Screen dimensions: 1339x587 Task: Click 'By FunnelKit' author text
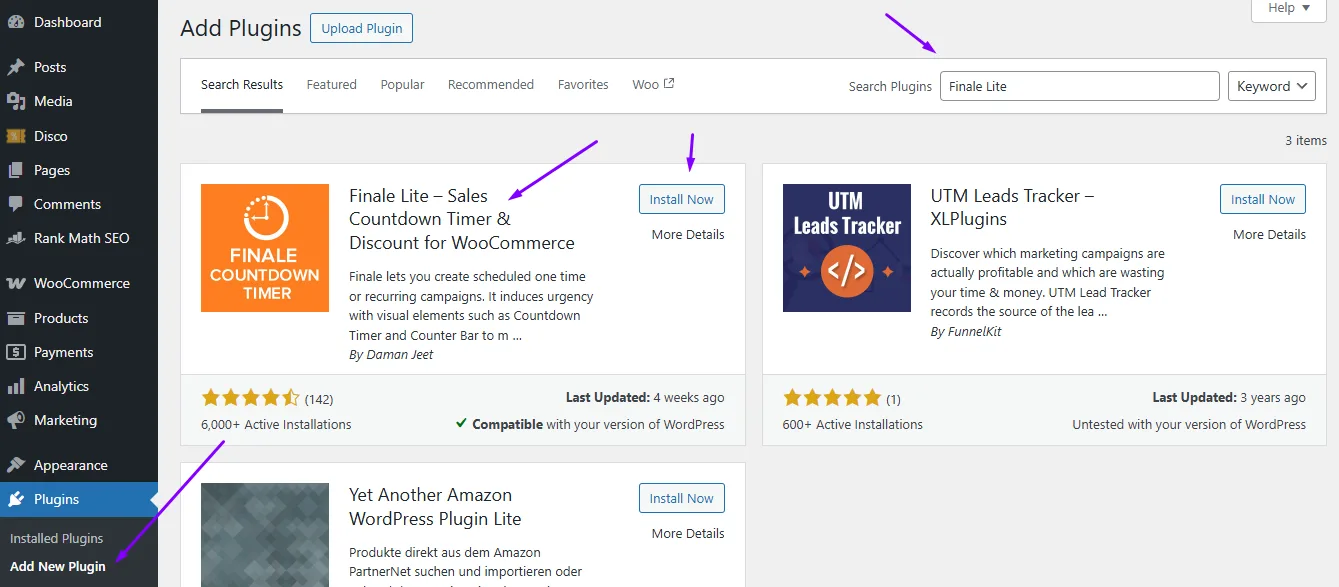pos(966,331)
